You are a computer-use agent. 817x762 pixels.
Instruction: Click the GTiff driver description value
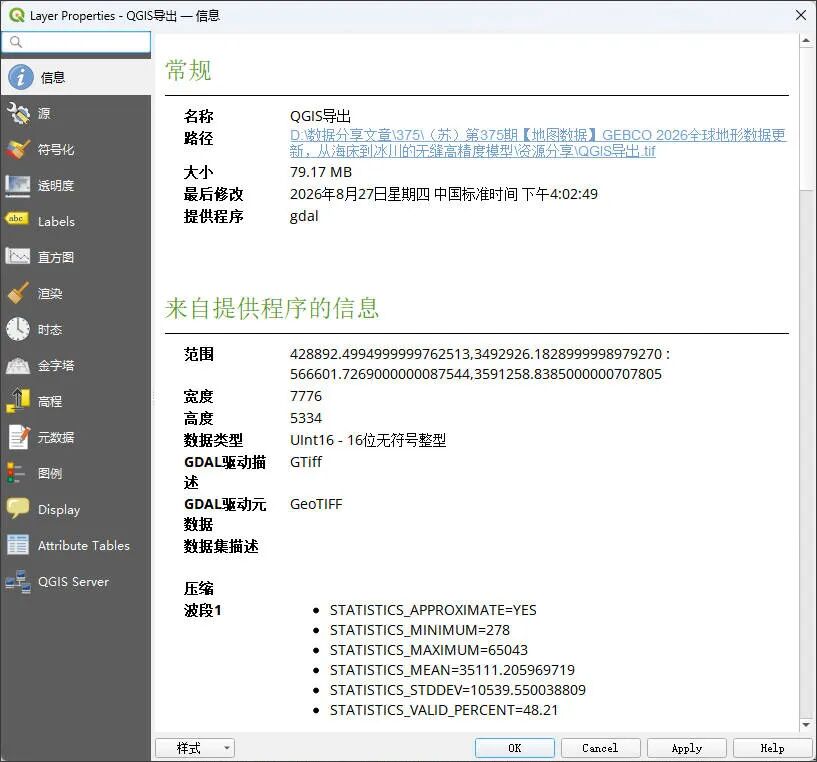click(x=306, y=462)
